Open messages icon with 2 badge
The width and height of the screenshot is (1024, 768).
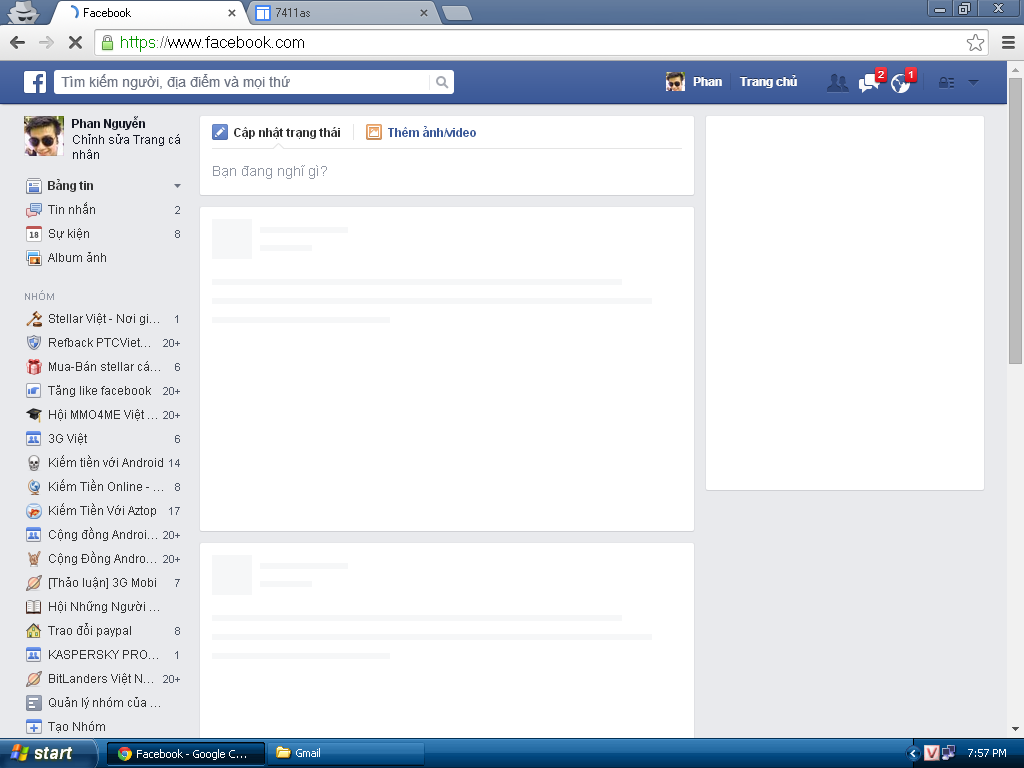click(869, 82)
